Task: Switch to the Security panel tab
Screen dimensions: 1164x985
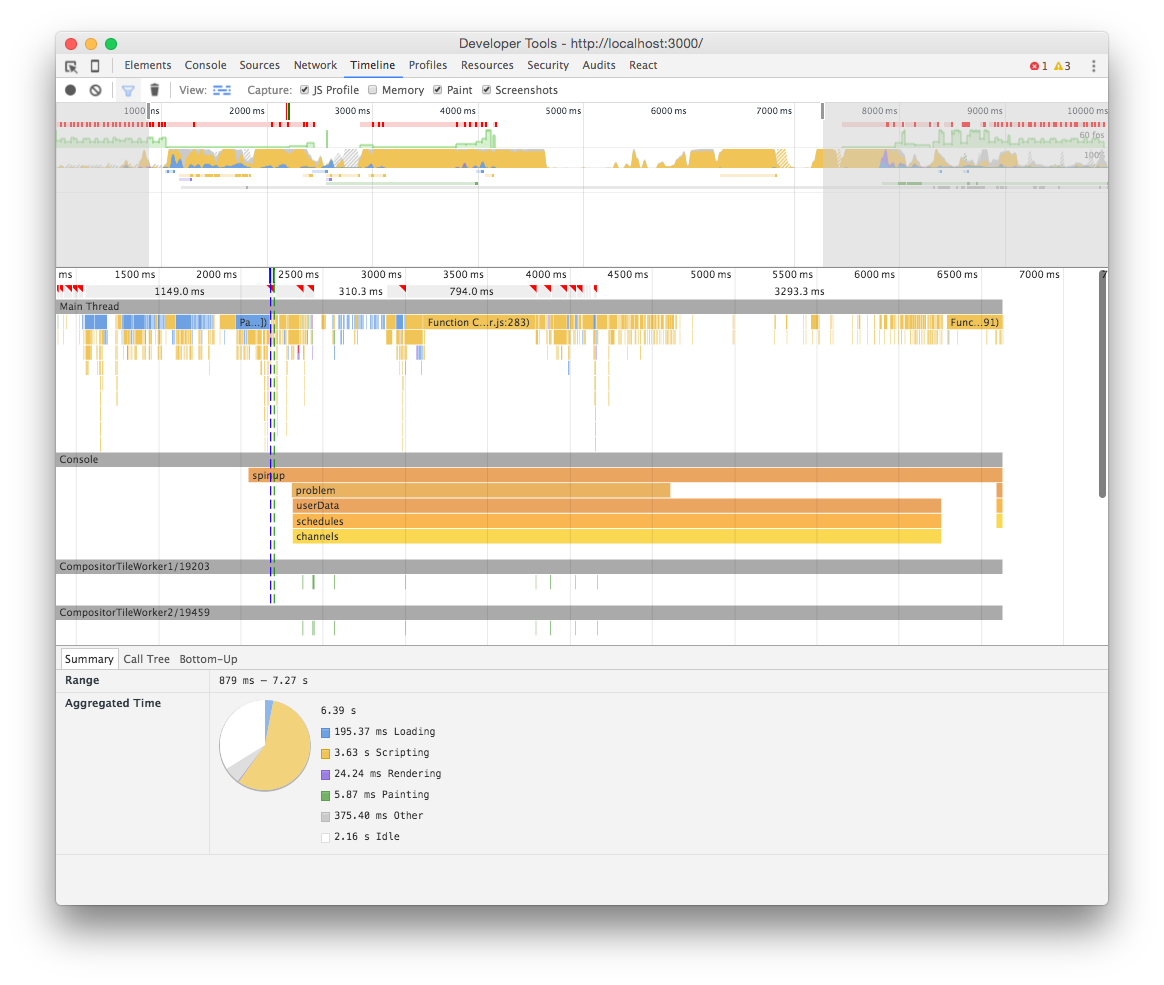Action: pos(548,65)
